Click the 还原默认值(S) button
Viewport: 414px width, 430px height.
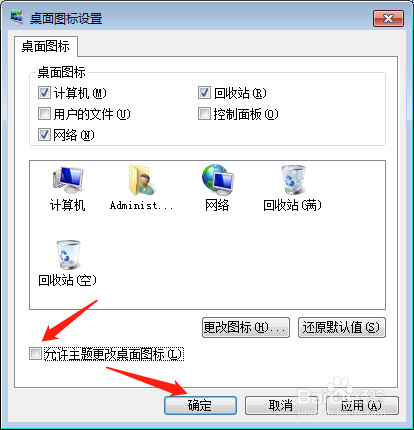point(342,327)
